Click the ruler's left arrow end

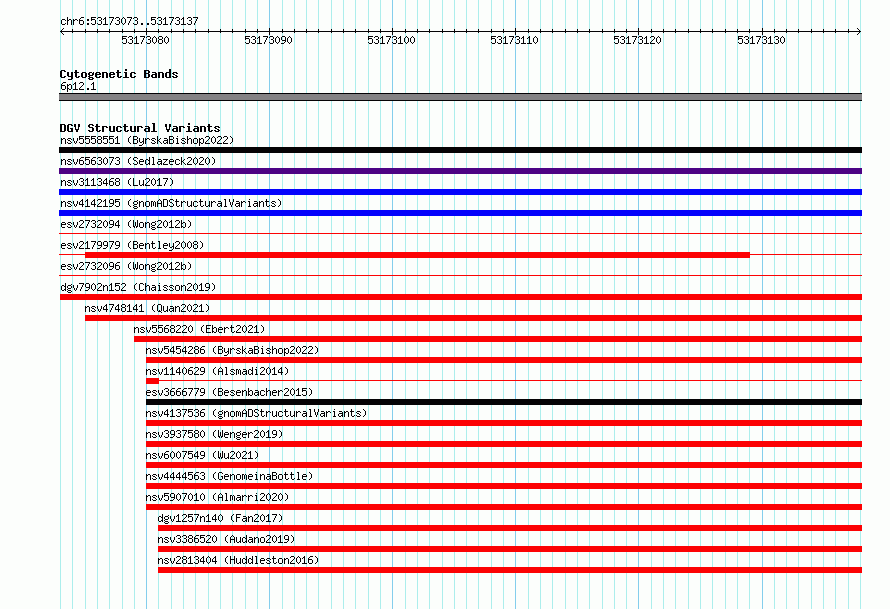(x=62, y=32)
